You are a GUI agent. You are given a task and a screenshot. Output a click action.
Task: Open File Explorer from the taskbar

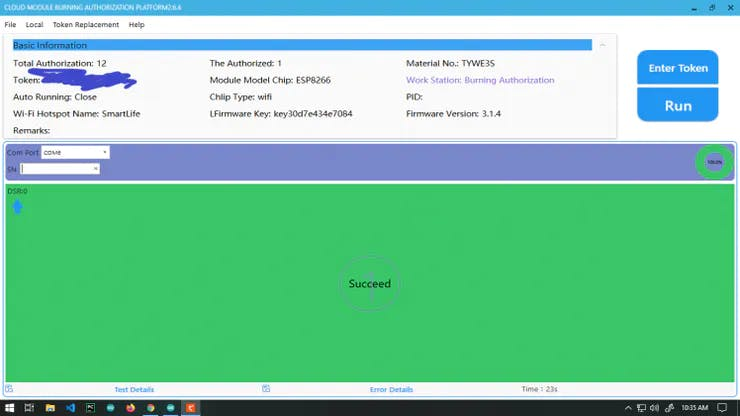[50, 408]
